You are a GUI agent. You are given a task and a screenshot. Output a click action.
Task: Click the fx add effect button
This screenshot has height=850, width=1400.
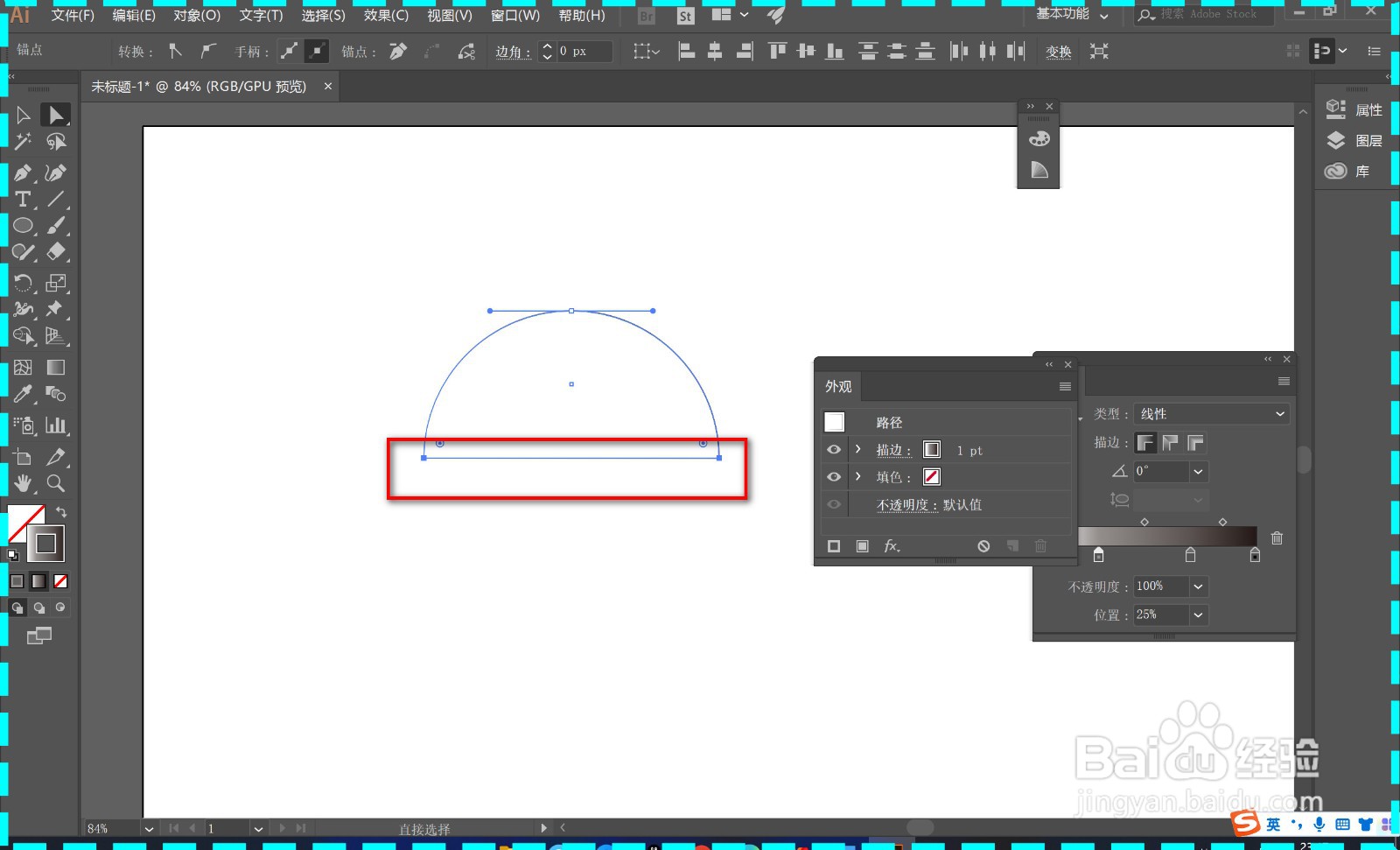pos(892,545)
